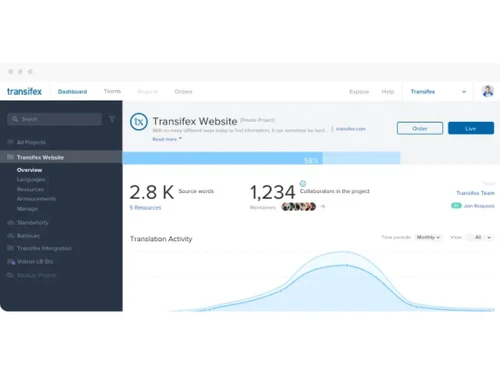Click the Join Requests count badge
This screenshot has height=375, width=500.
click(x=456, y=206)
